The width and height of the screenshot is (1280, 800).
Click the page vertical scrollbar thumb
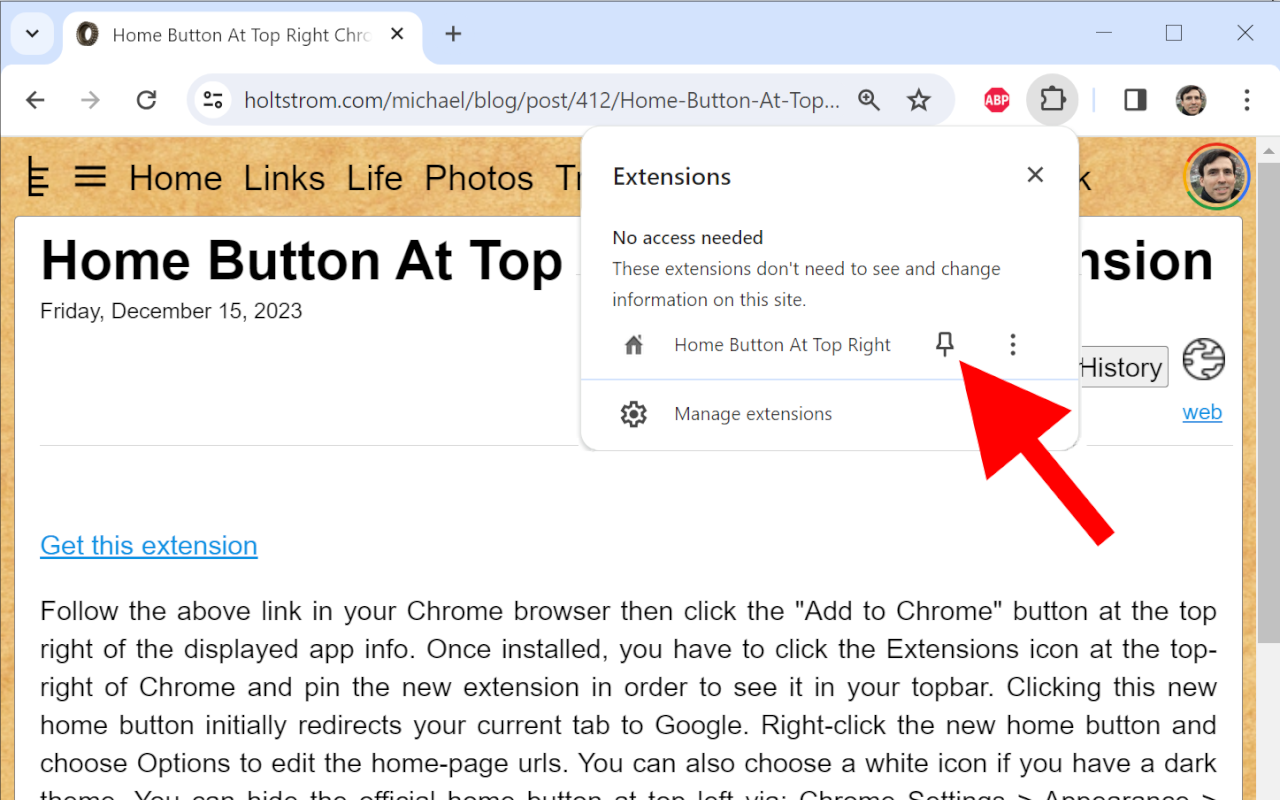1268,402
